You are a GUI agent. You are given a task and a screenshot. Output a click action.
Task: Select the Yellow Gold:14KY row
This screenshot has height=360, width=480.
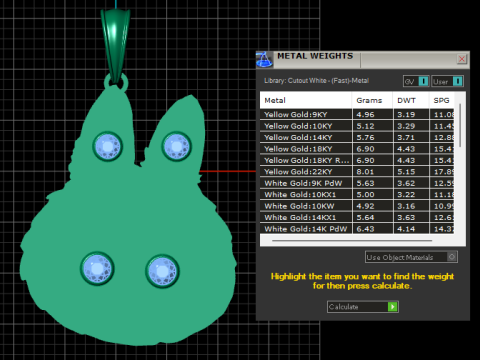coord(357,137)
